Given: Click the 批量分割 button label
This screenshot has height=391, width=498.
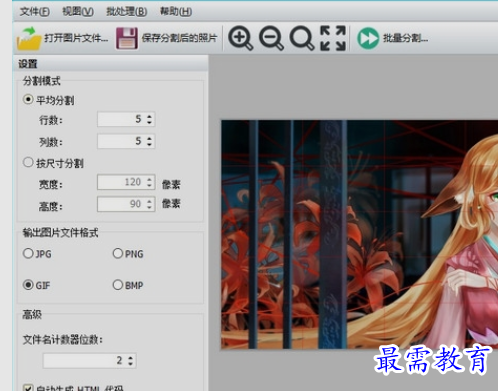Looking at the screenshot, I should [405, 38].
